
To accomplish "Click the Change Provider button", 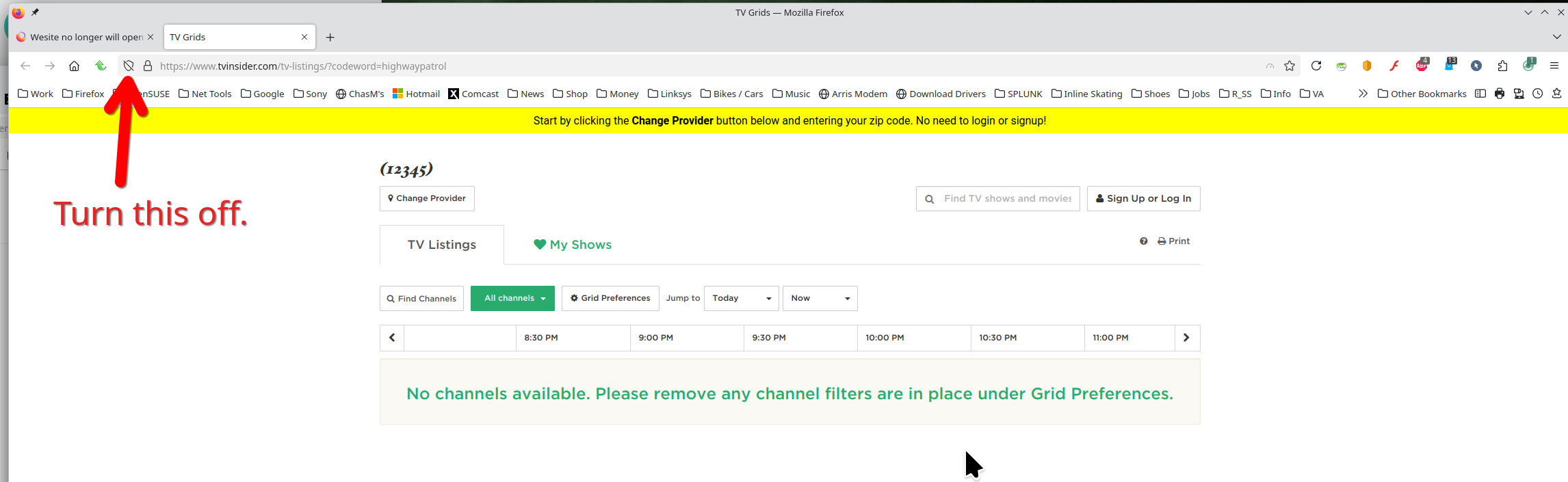I will click(x=427, y=199).
